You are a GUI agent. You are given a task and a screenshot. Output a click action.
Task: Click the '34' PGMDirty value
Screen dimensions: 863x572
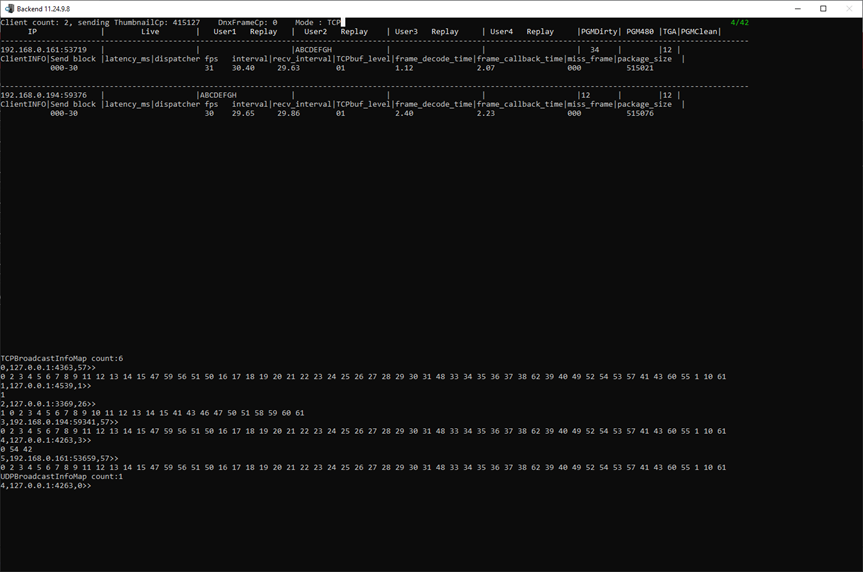(x=594, y=50)
